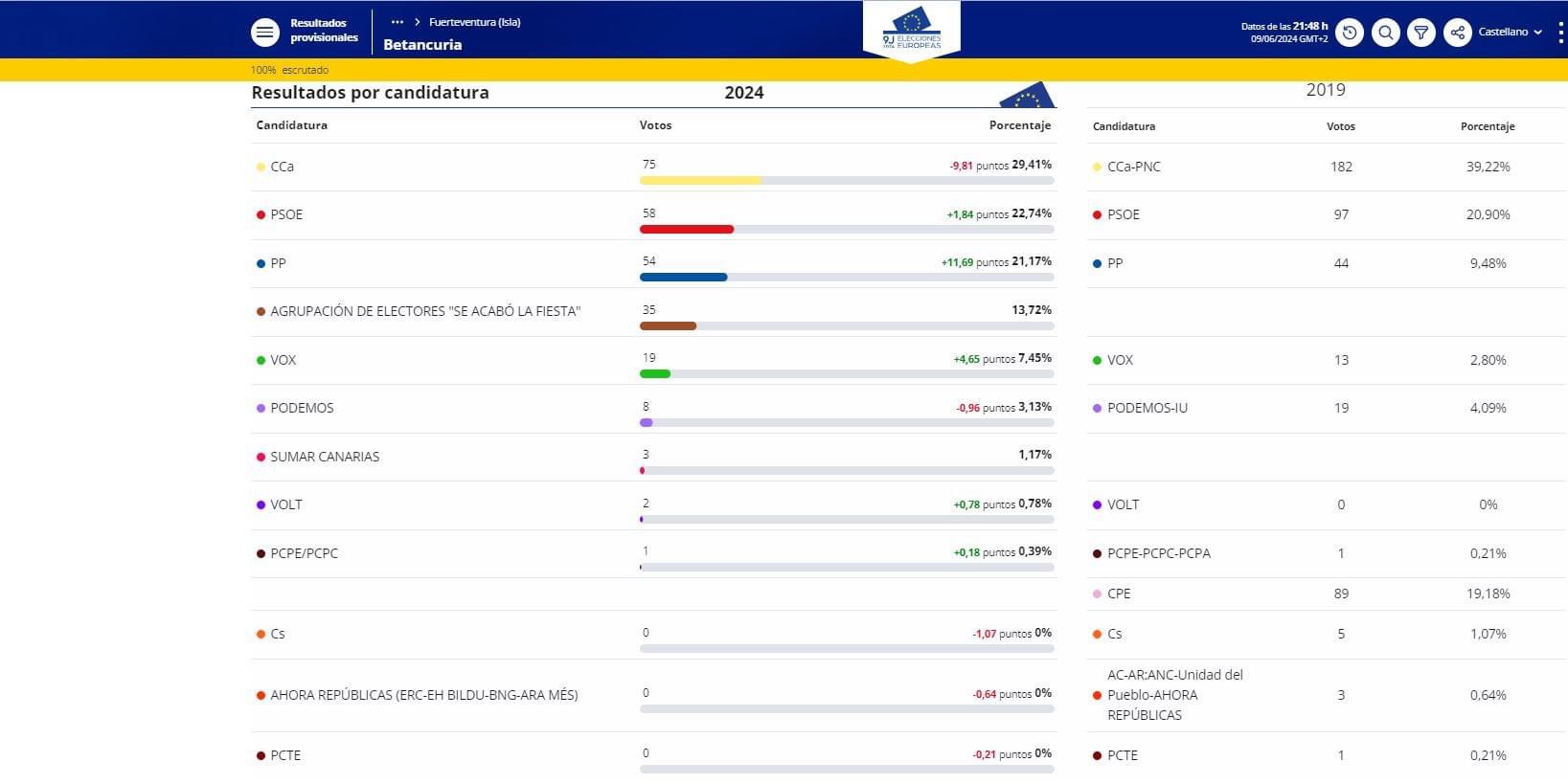Click the 21,17% percentage for PP
The image size is (1568, 784).
coord(1032,261)
